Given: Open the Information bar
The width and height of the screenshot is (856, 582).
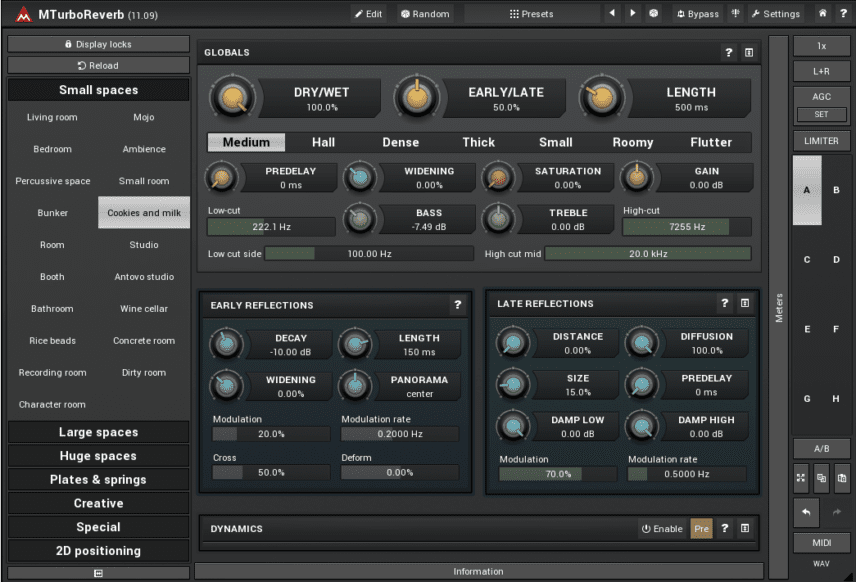Looking at the screenshot, I should (x=478, y=571).
